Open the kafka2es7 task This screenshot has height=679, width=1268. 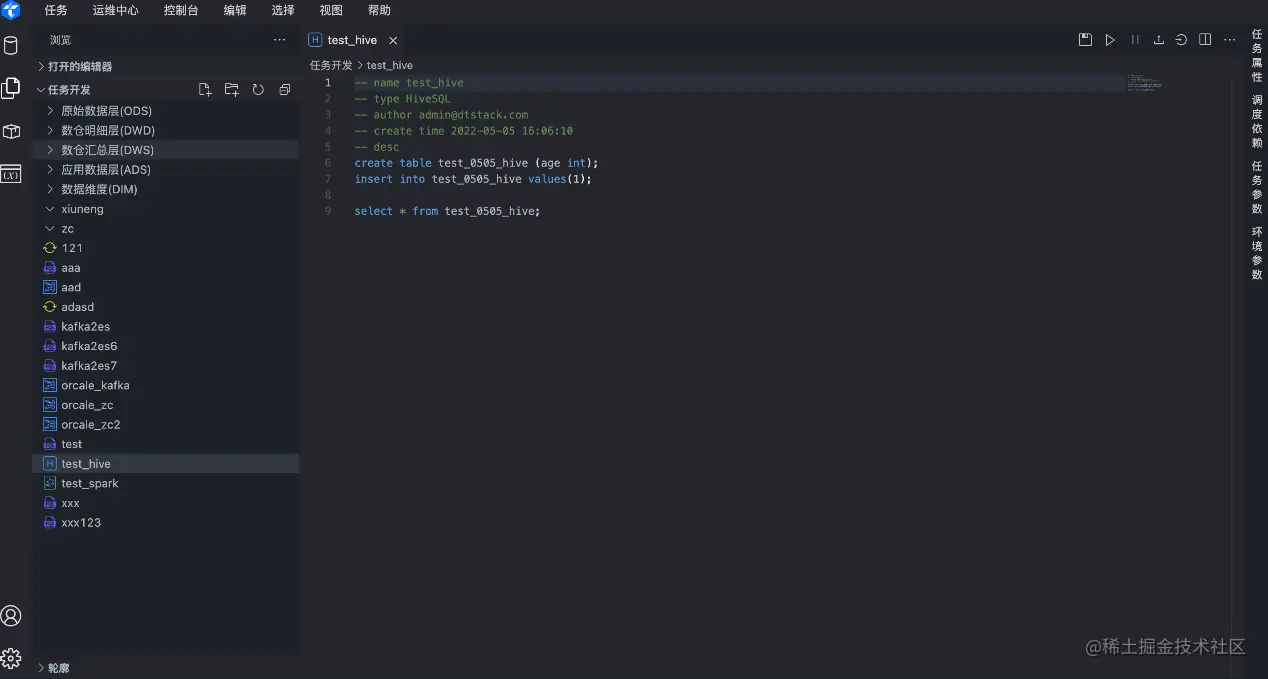coord(166,366)
